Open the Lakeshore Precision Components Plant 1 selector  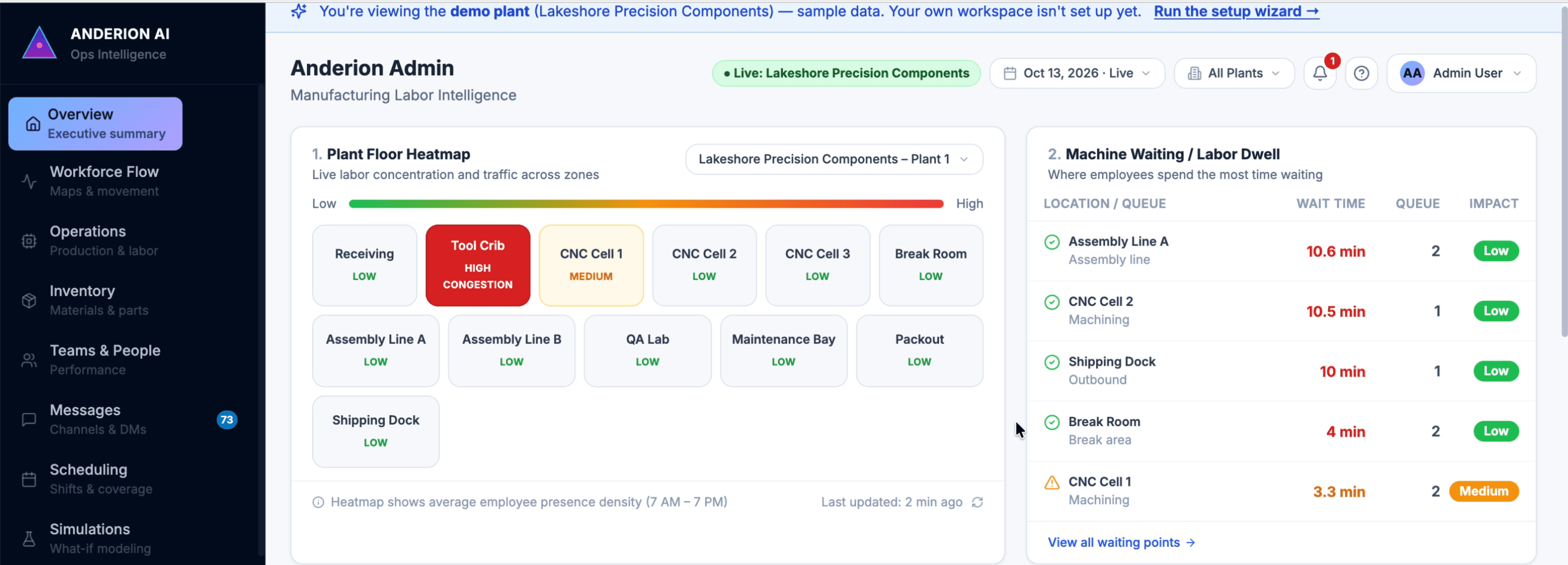tap(834, 159)
